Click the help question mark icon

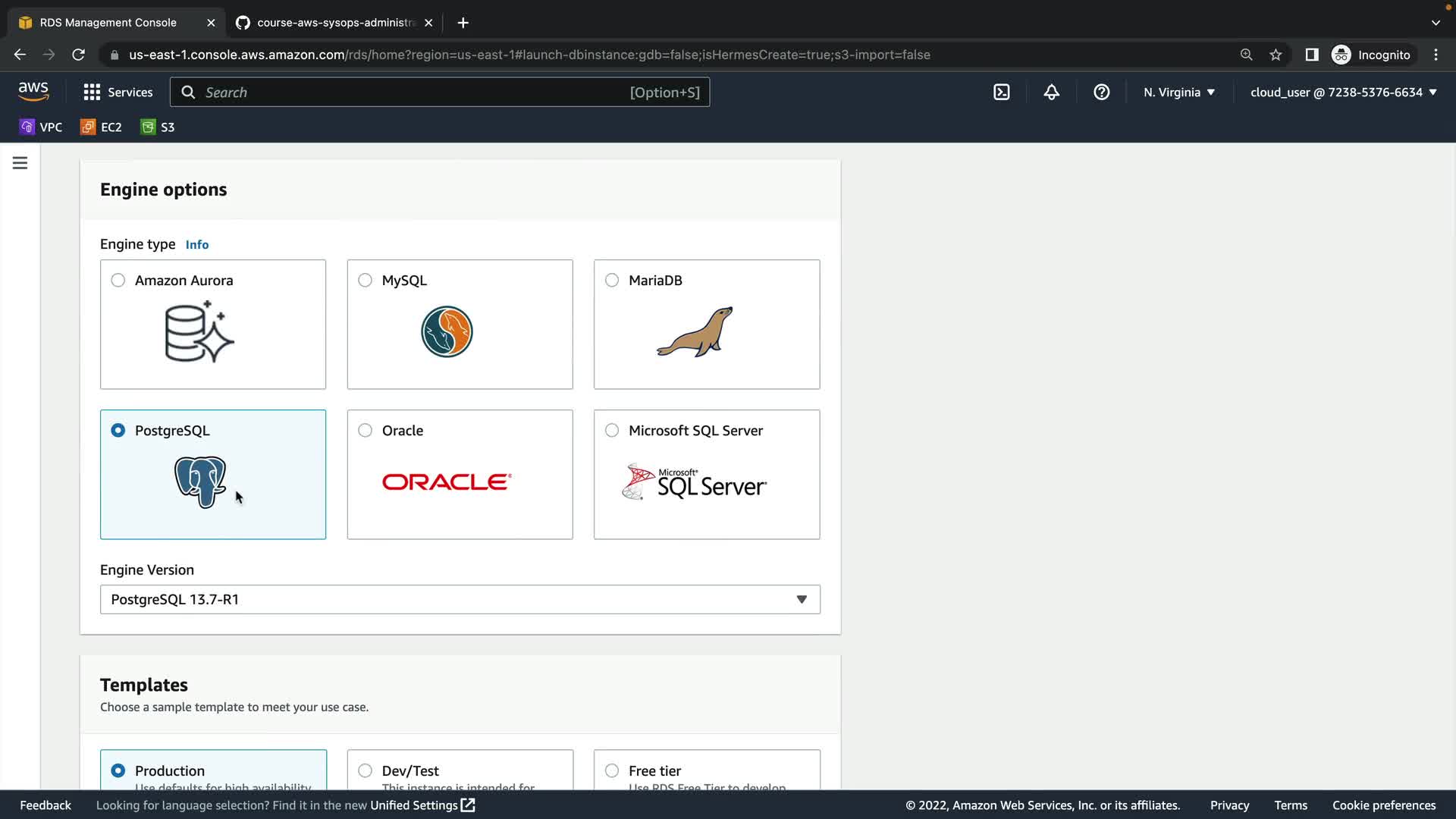click(1101, 93)
